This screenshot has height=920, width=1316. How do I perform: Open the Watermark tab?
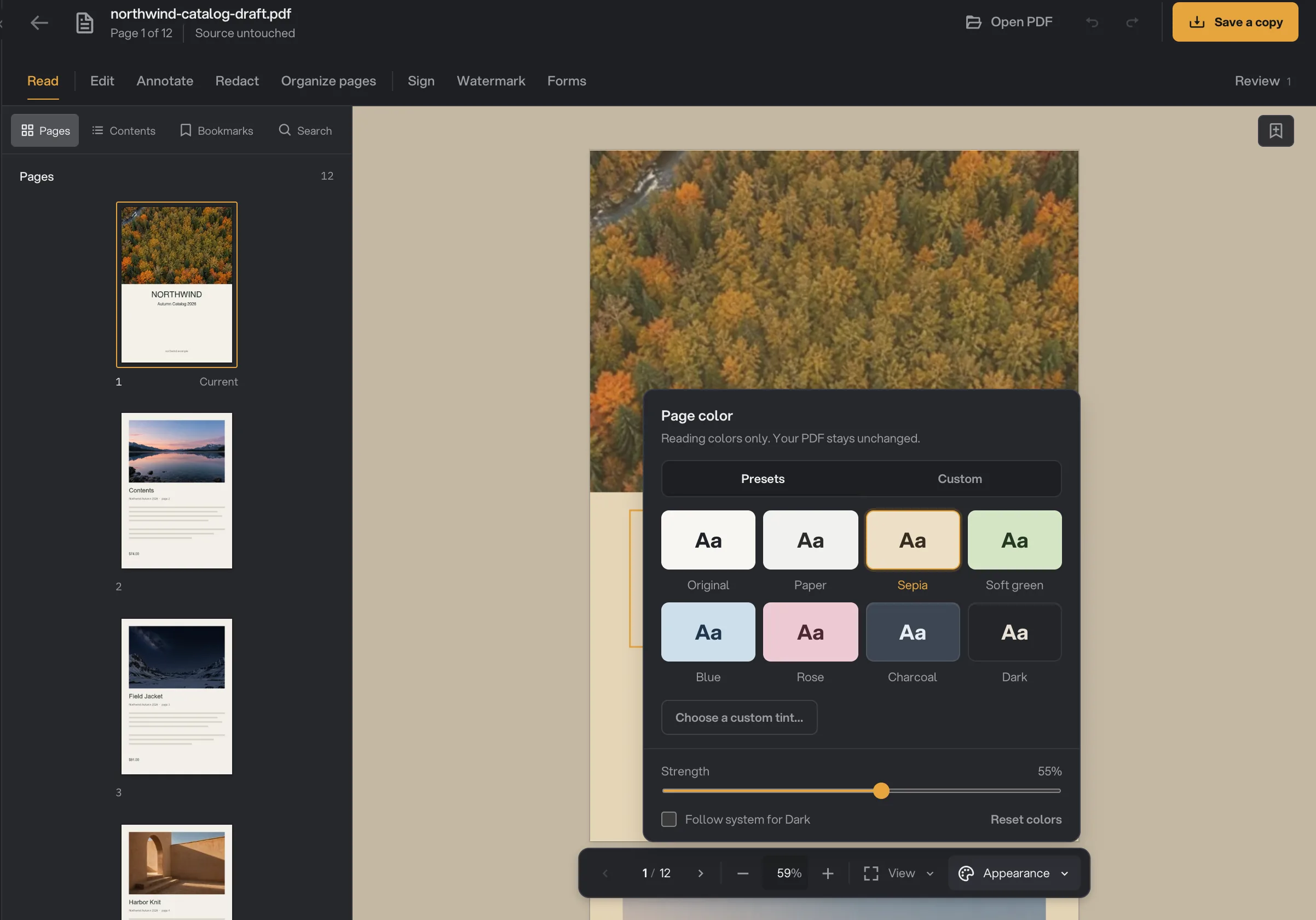click(490, 81)
